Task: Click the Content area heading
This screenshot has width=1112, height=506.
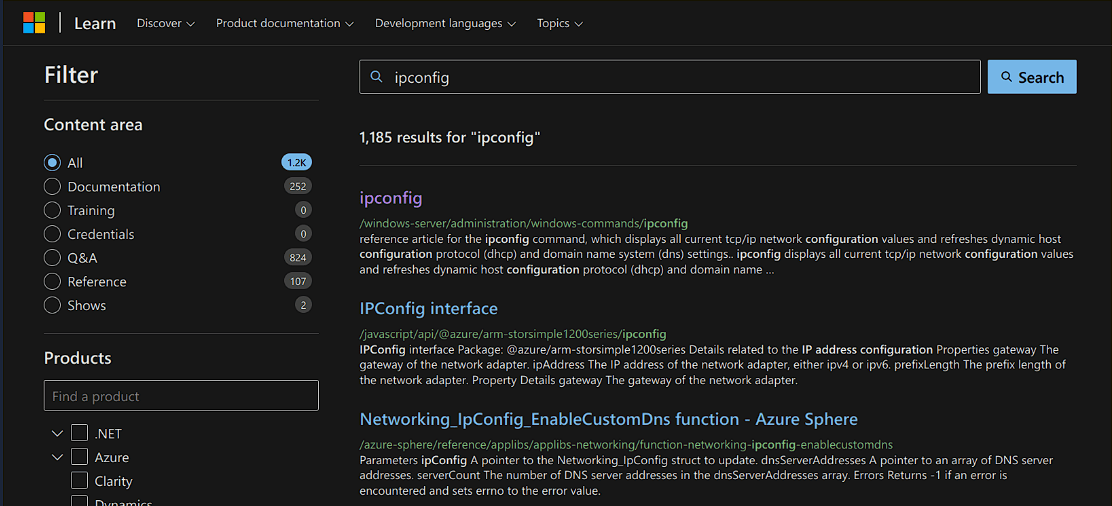Action: click(93, 125)
